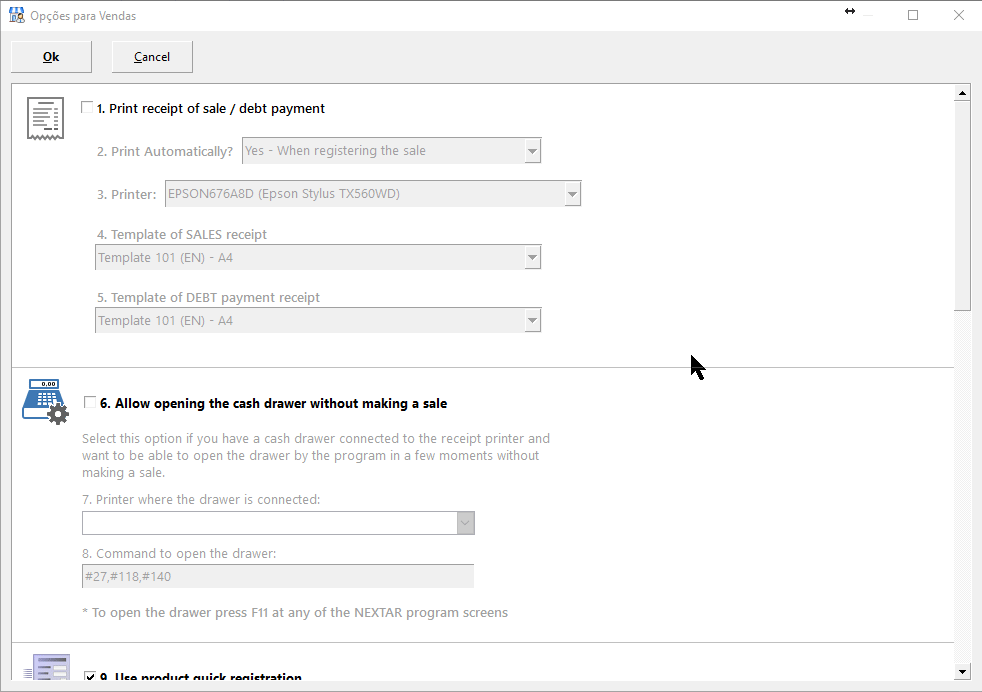Open Template of SALES receipt dropdown

(532, 257)
